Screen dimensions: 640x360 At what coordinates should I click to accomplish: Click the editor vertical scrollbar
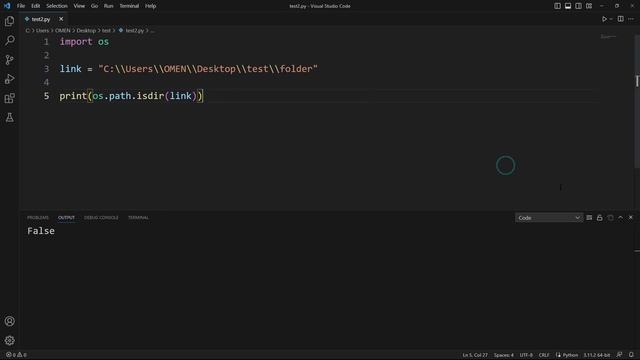coord(637,101)
